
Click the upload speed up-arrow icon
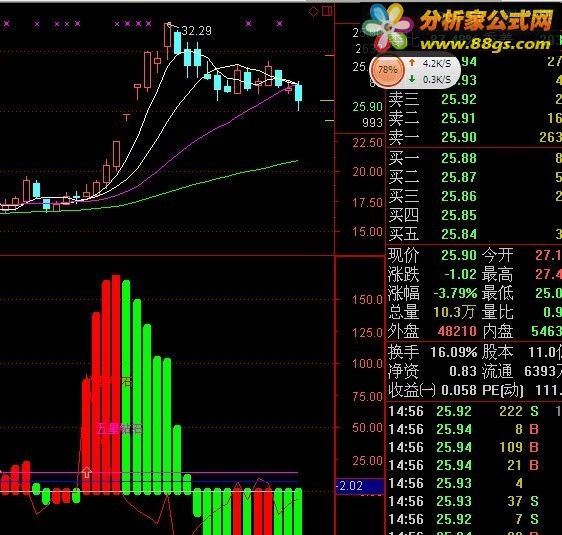point(412,63)
